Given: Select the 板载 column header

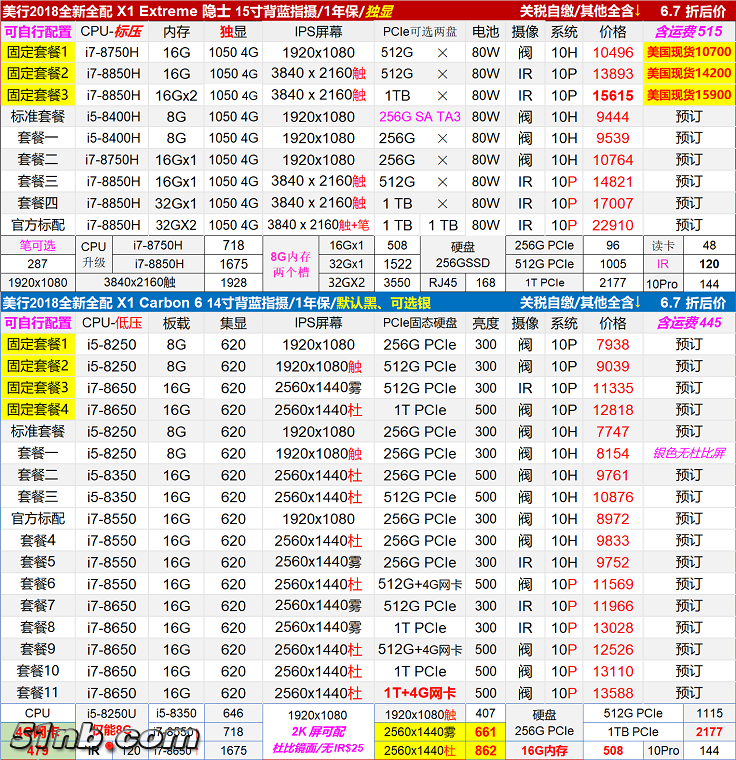Looking at the screenshot, I should click(176, 323).
